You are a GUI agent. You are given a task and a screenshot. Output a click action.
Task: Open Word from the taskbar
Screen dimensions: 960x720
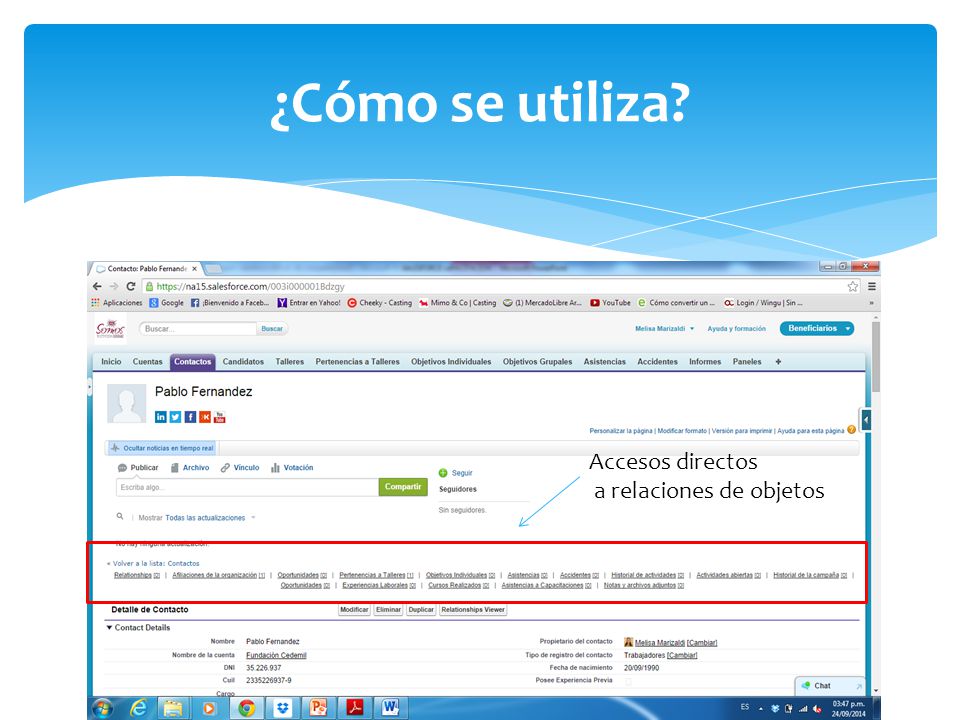(x=390, y=708)
